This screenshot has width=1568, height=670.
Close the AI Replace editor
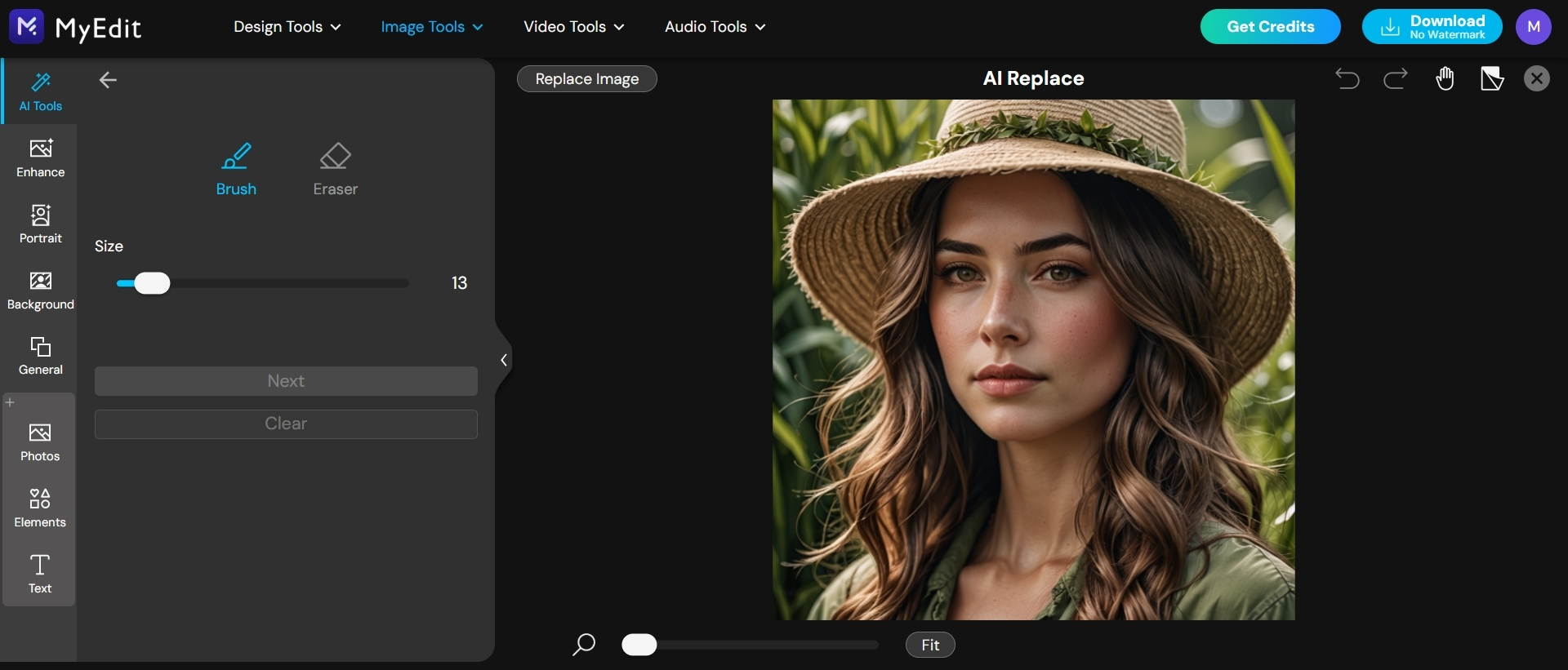click(x=1537, y=78)
